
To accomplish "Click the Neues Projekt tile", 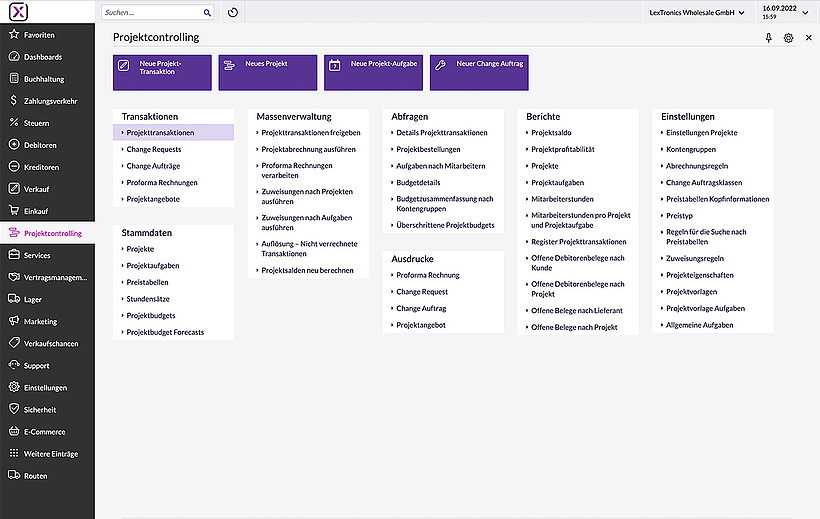I will [268, 73].
